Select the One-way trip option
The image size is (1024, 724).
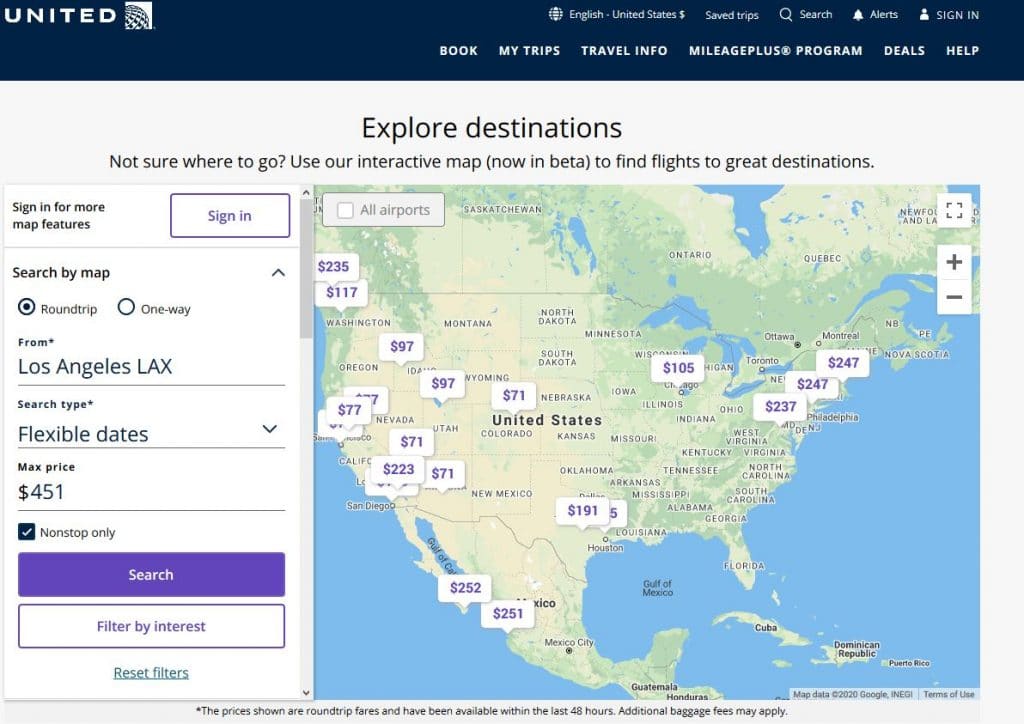click(127, 308)
